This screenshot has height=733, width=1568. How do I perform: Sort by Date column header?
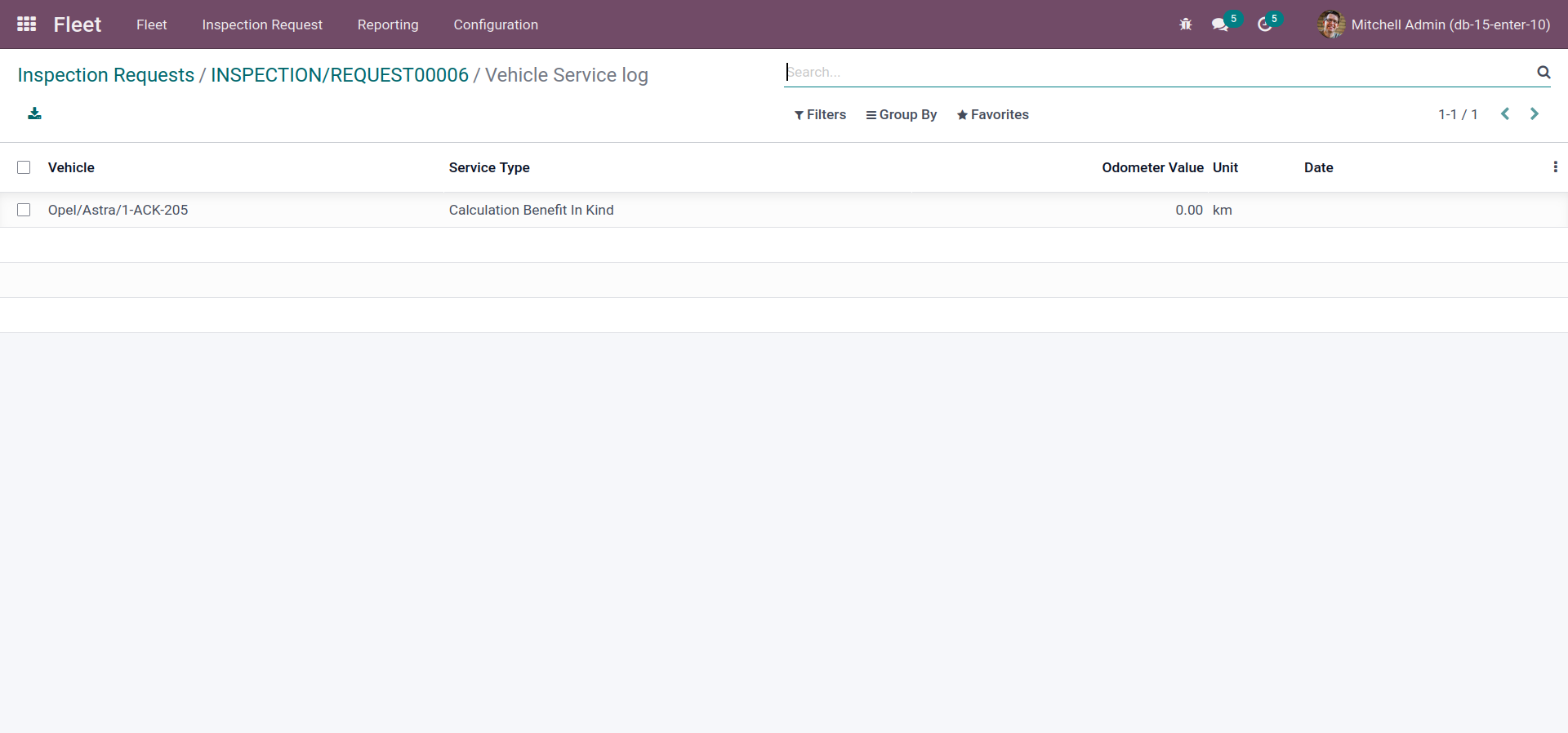[x=1318, y=167]
